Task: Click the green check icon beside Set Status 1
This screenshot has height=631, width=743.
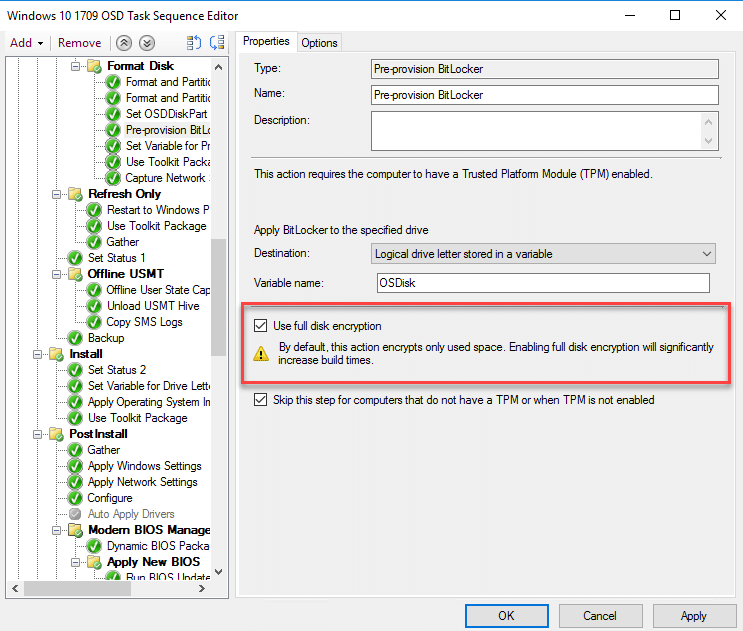Action: pos(75,258)
